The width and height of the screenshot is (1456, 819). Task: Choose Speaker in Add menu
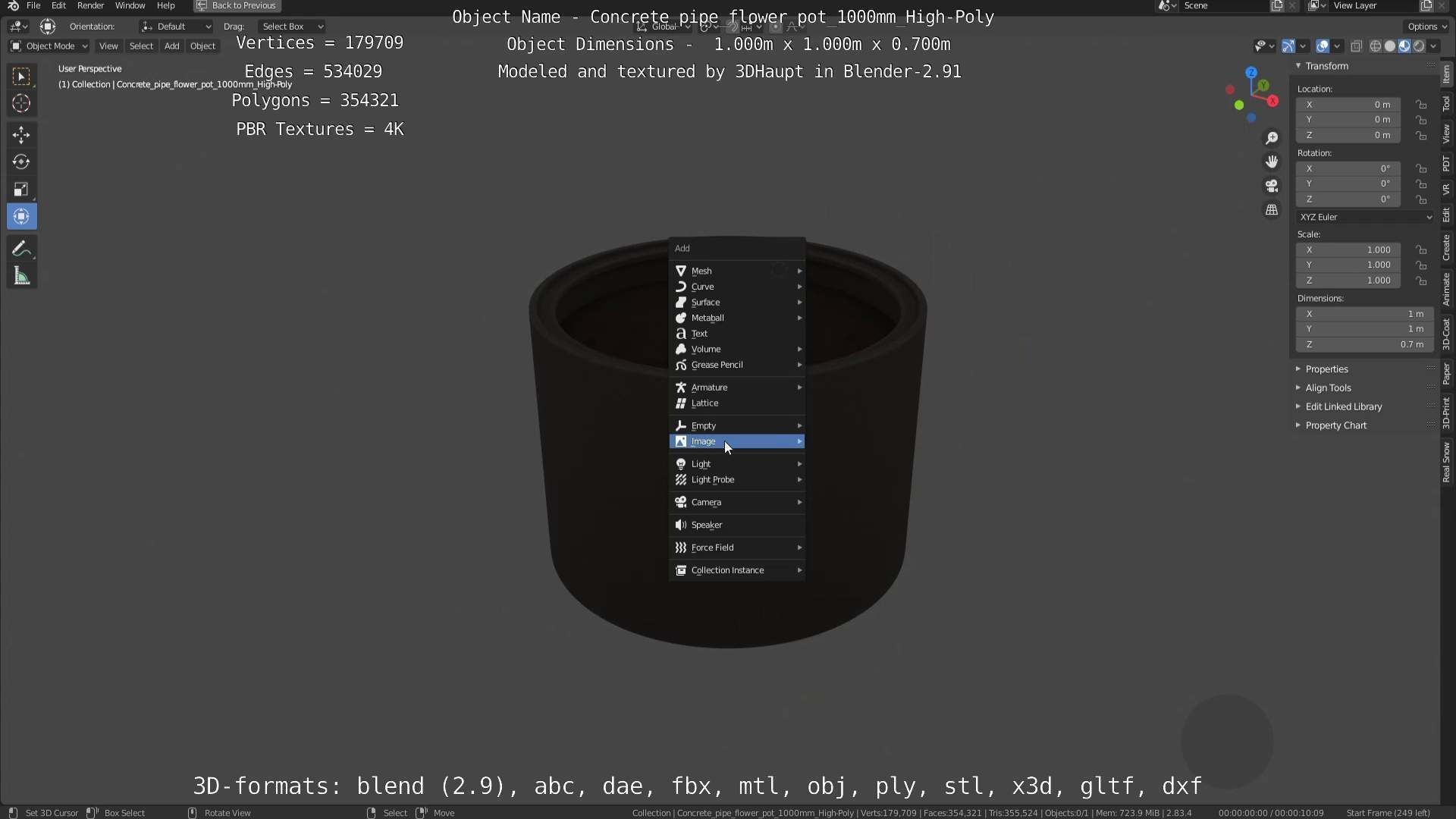pos(737,525)
